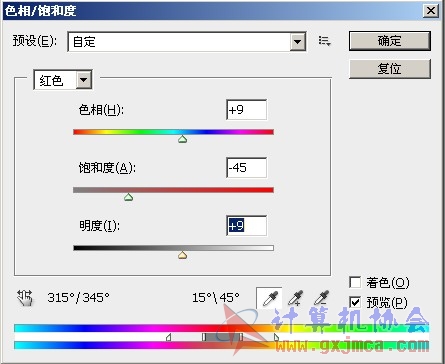Select the eyedropper tool
This screenshot has height=364, width=445.
coord(269,298)
